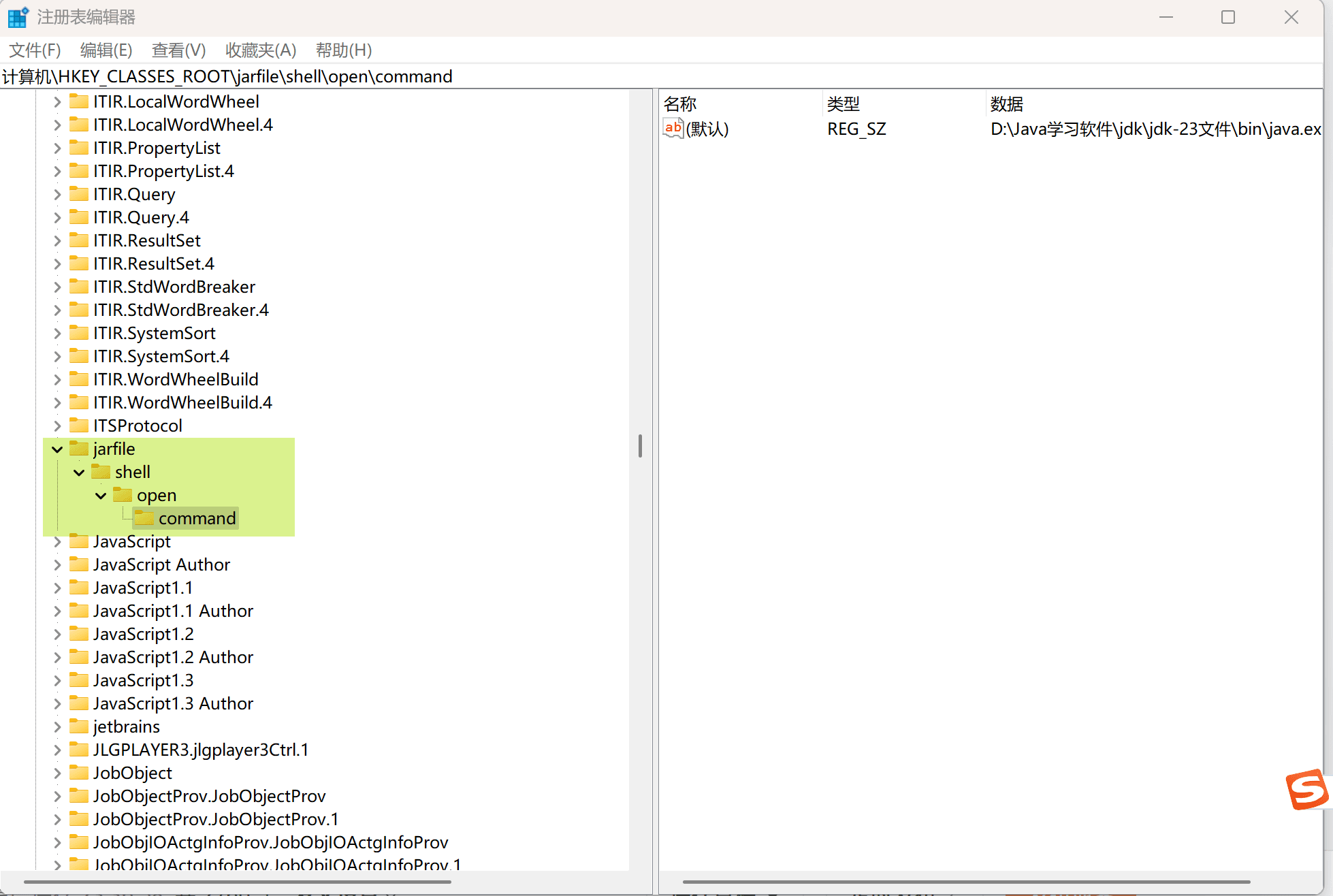1333x896 pixels.
Task: Click the tree pane horizontal scrollbar
Action: pyautogui.click(x=238, y=882)
